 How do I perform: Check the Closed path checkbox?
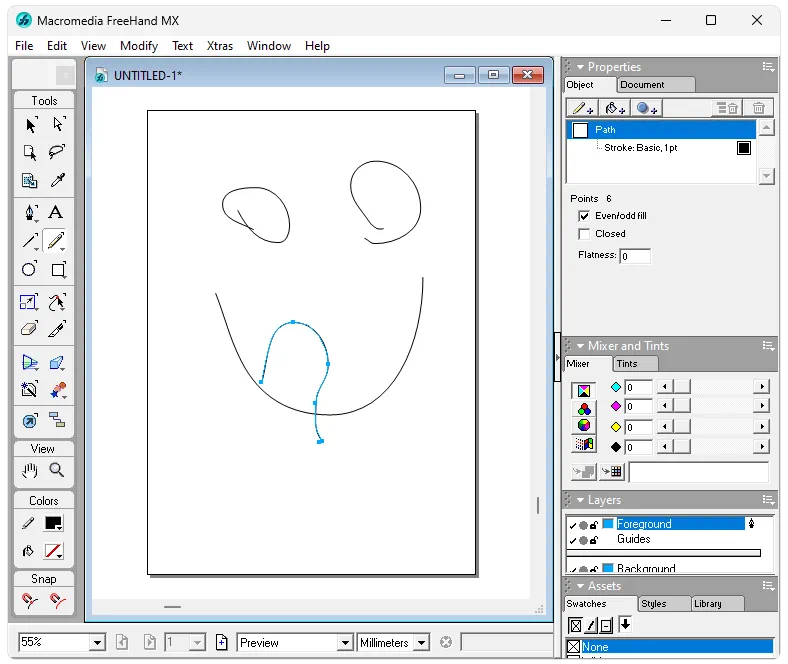584,234
